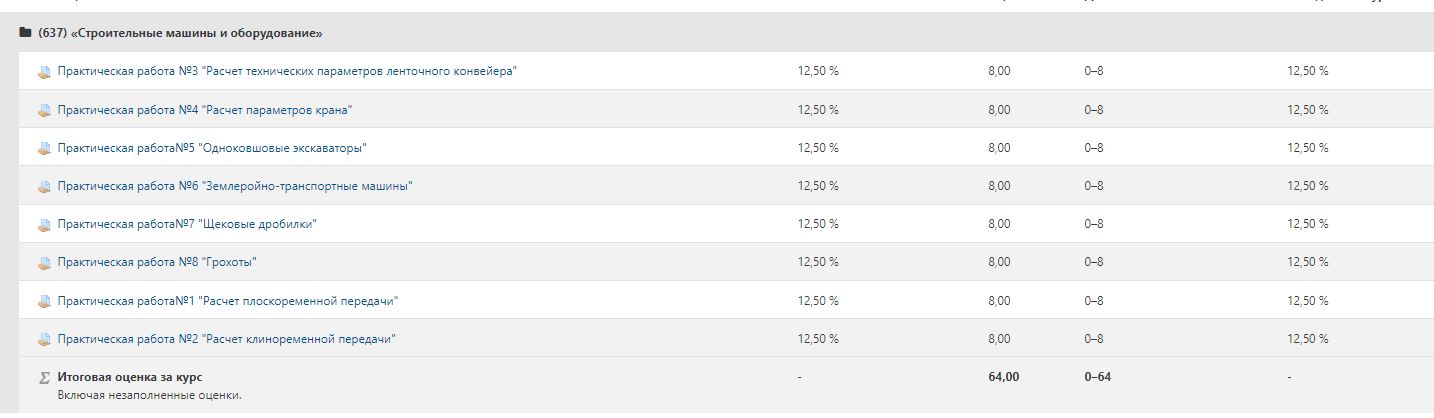This screenshot has height=418, width=1434.
Task: Open "Расчет параметров крана" assignment link
Action: pyautogui.click(x=205, y=109)
